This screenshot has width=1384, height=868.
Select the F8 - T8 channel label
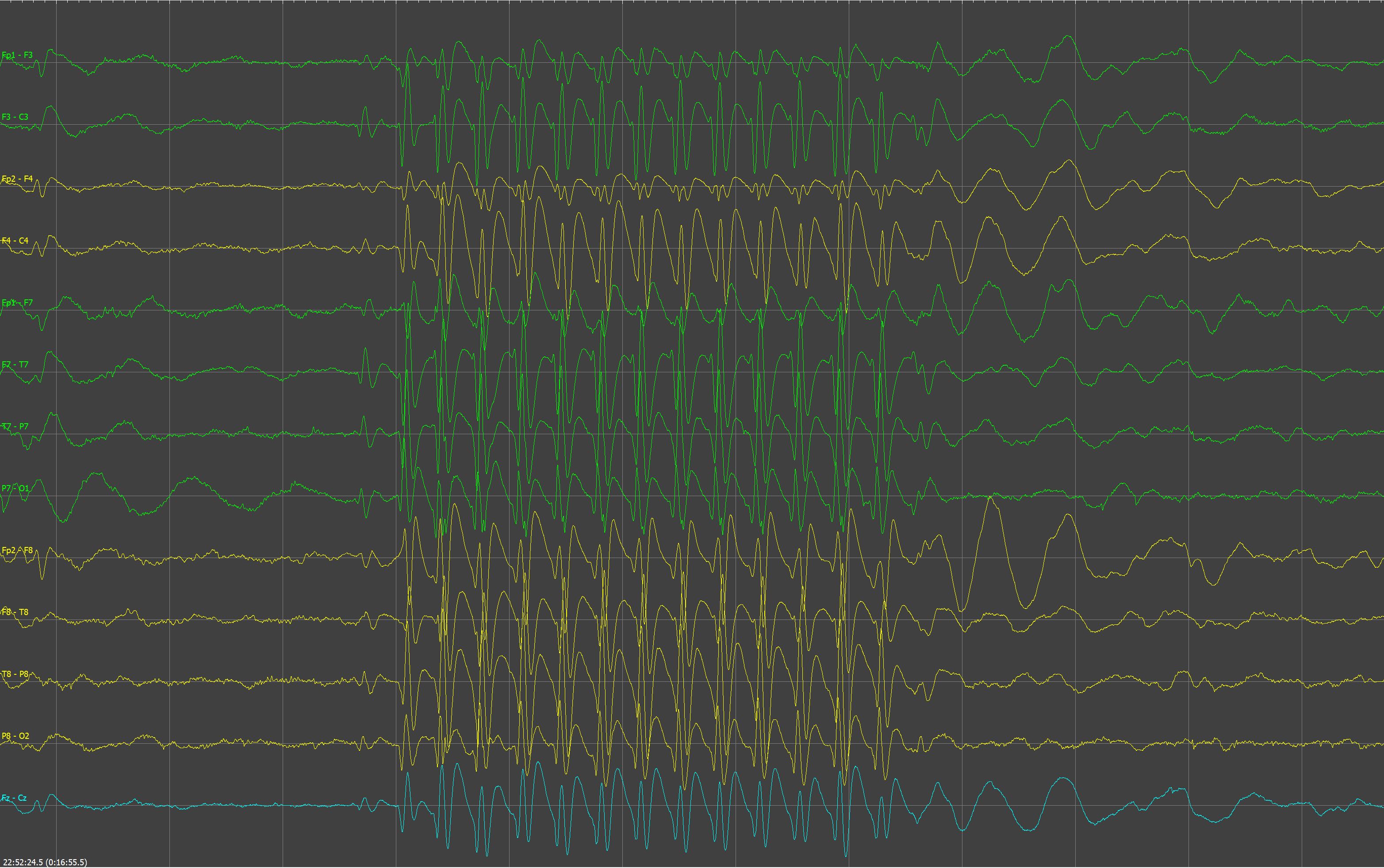15,612
